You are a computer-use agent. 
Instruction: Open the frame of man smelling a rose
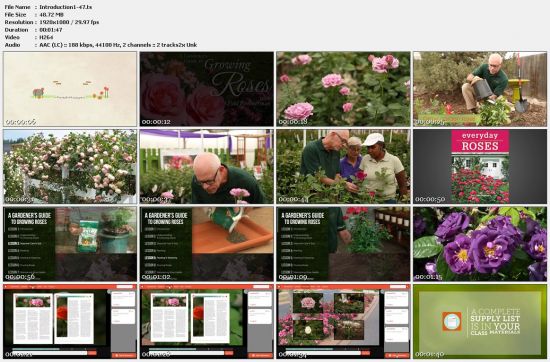(207, 167)
